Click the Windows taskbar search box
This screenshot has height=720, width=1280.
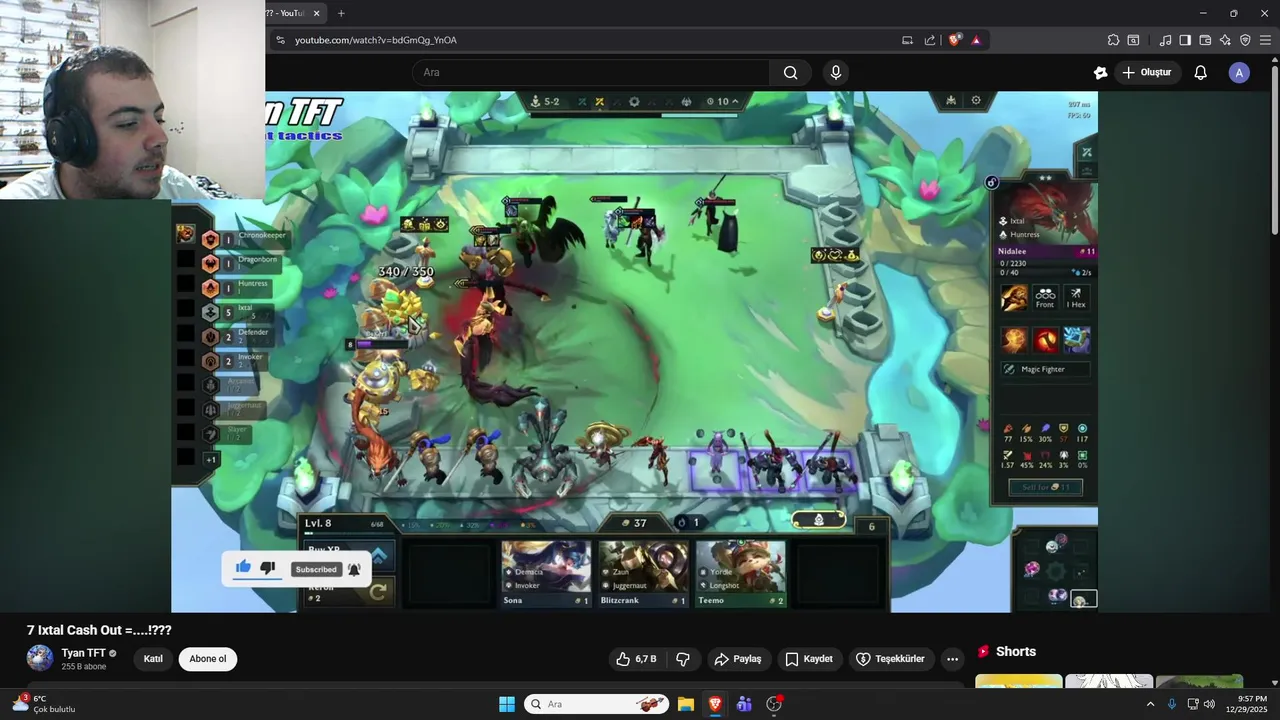597,704
